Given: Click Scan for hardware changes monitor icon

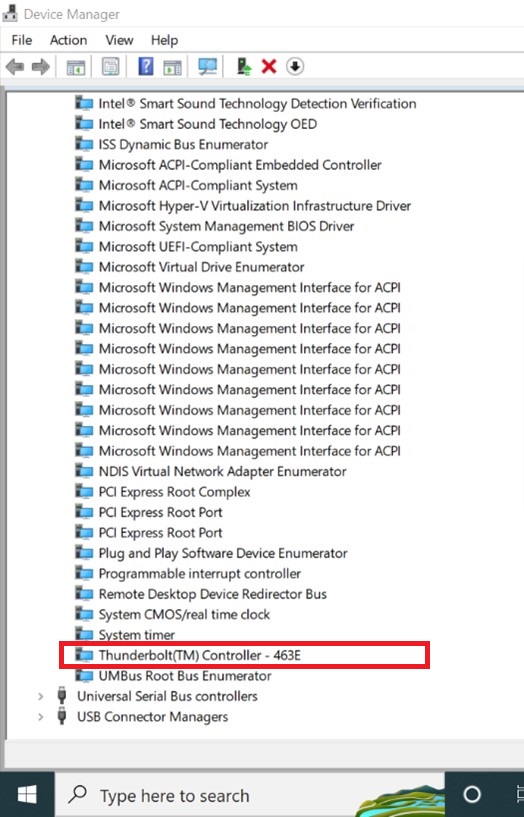Looking at the screenshot, I should click(208, 67).
